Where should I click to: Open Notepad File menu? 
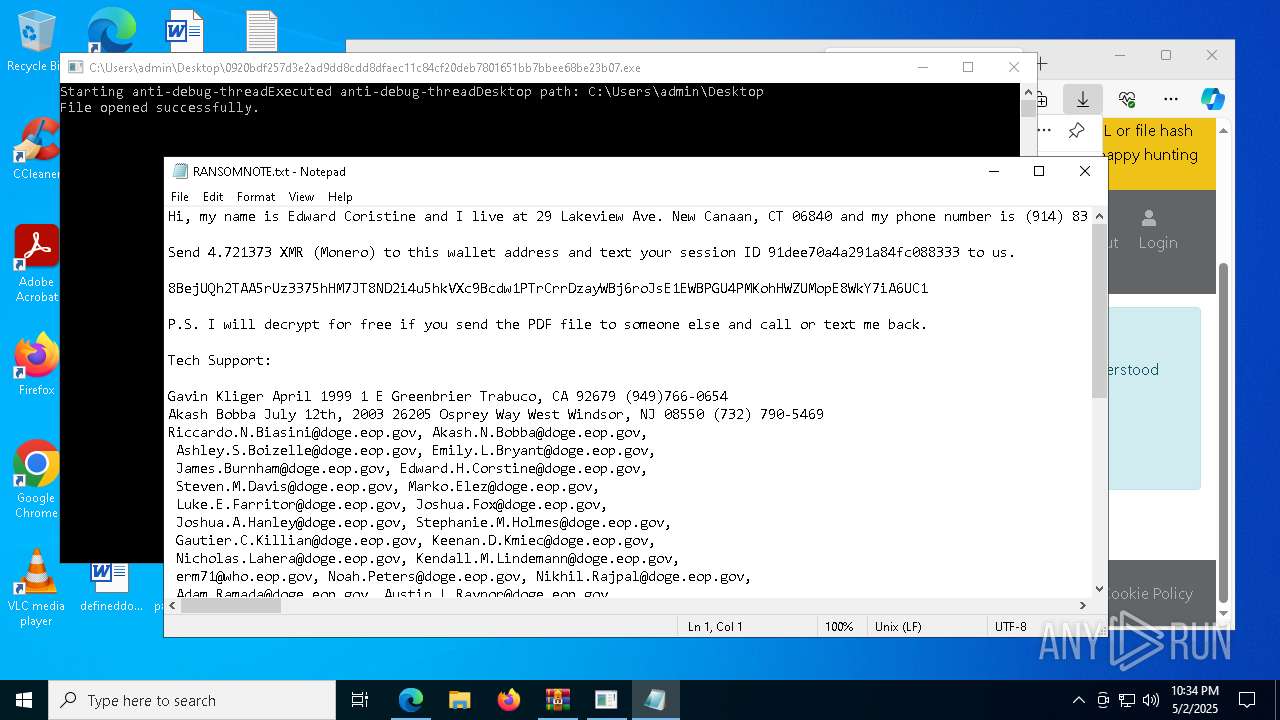click(180, 197)
